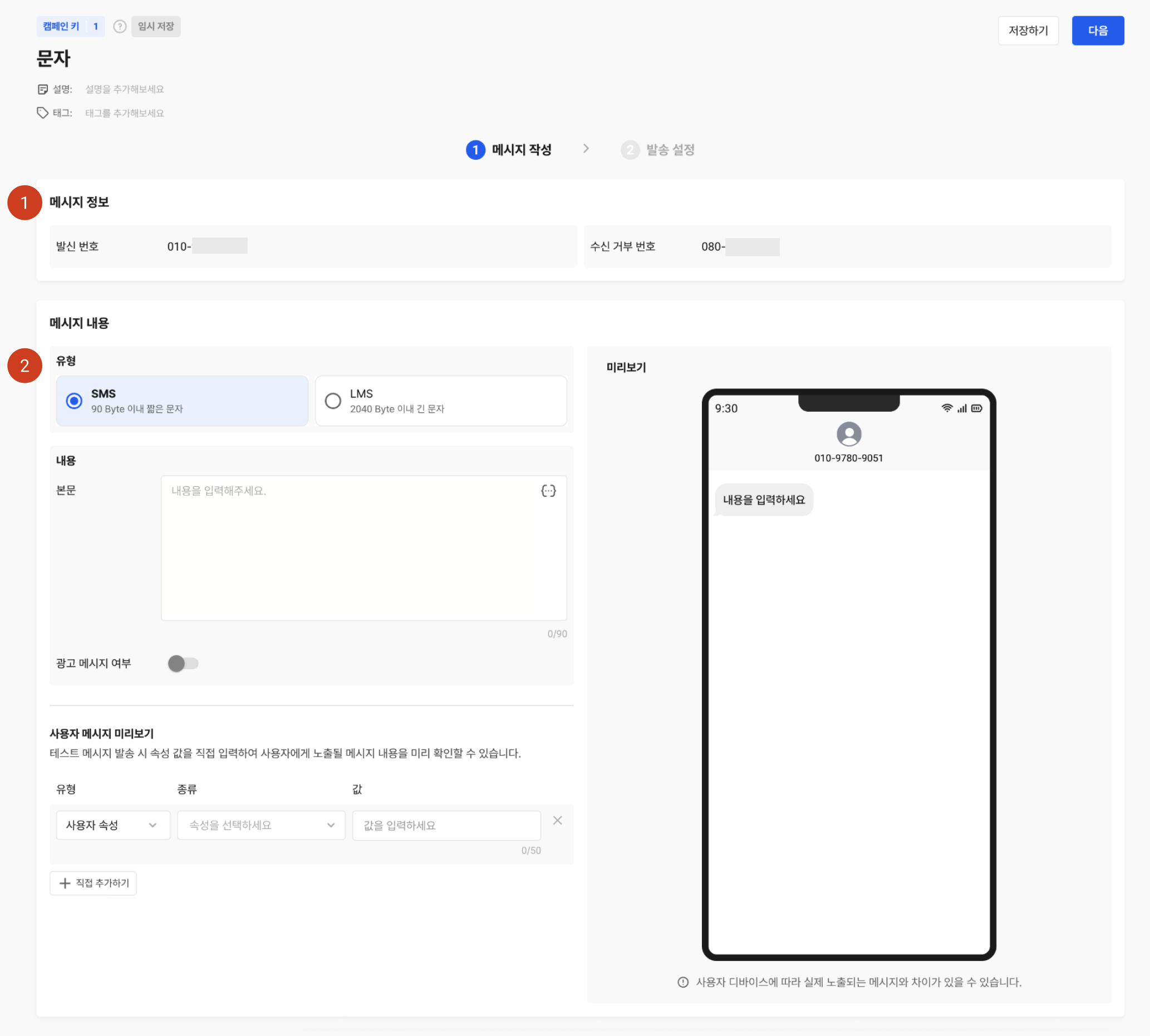Viewport: 1150px width, 1036px height.
Task: Open the 사용자 속성 type dropdown
Action: pos(113,825)
